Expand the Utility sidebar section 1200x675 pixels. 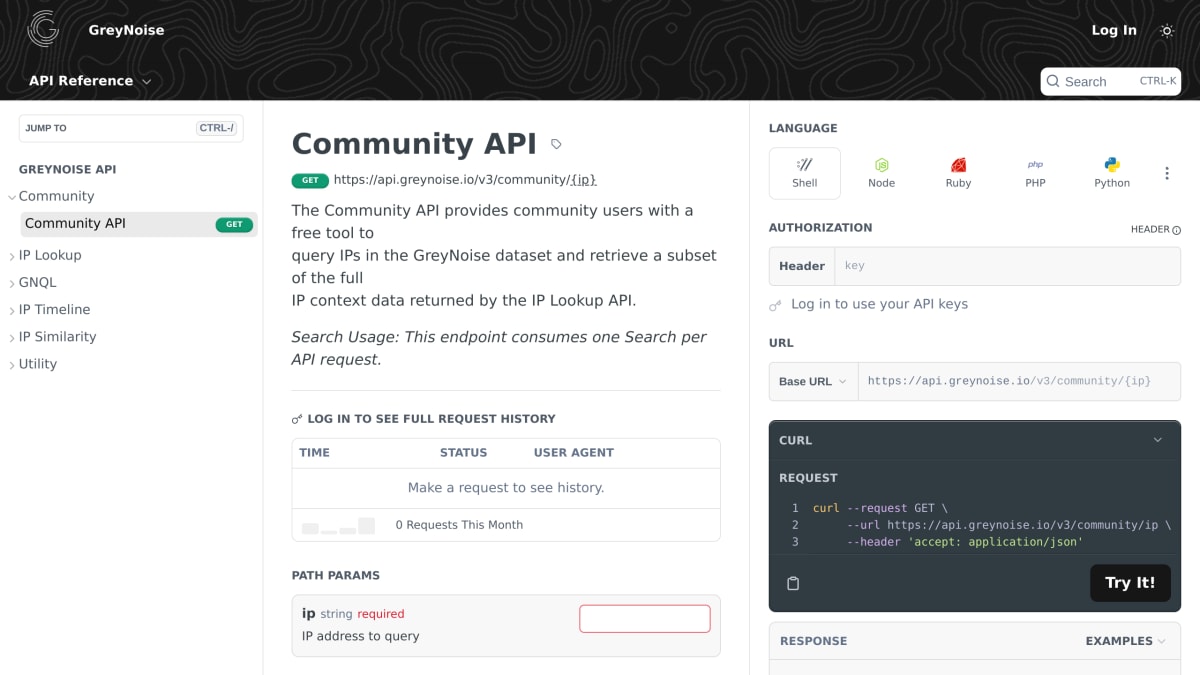[x=12, y=364]
